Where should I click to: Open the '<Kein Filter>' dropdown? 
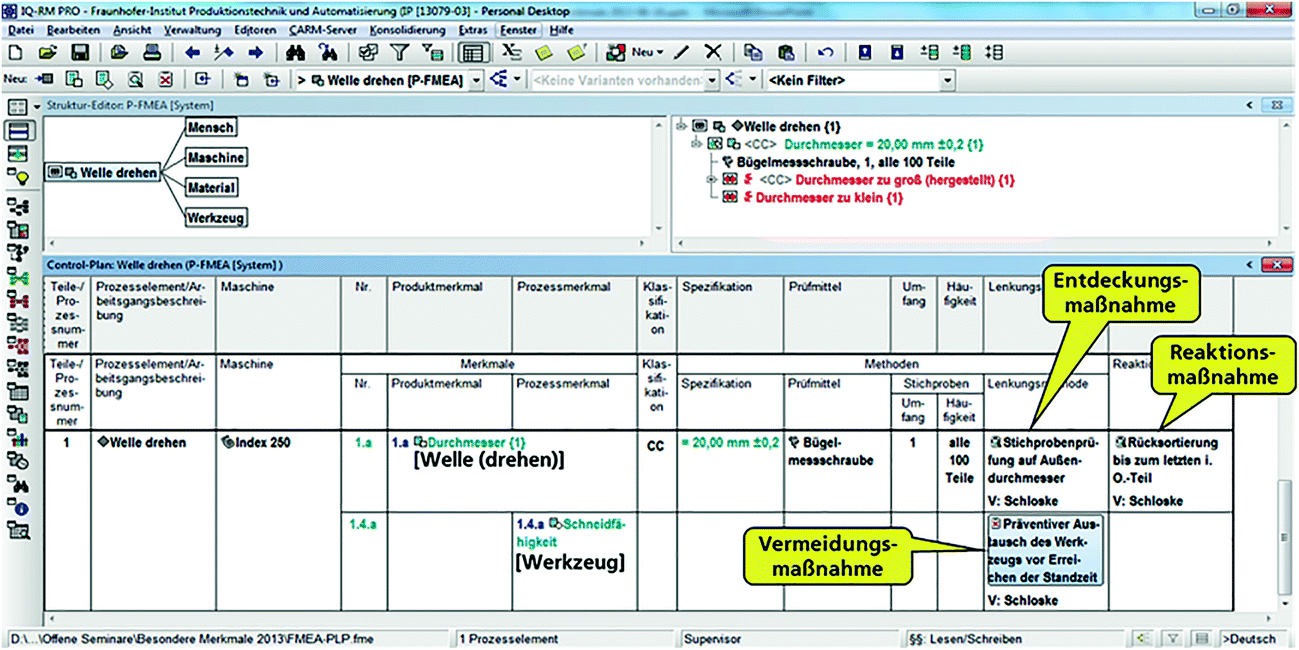tap(946, 80)
